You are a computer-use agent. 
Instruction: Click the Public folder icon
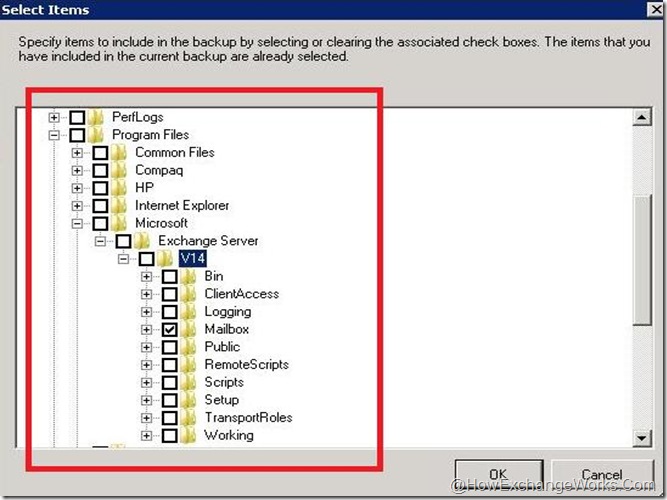pyautogui.click(x=188, y=347)
